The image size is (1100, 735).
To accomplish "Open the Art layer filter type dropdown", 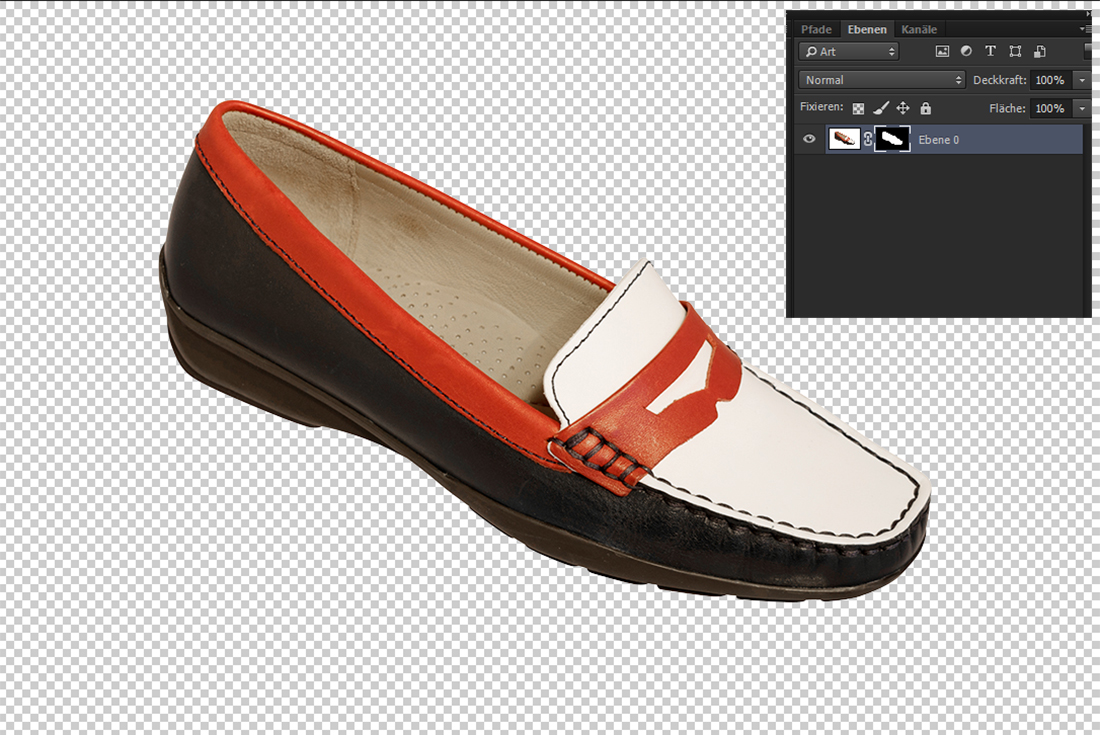I will (x=848, y=51).
